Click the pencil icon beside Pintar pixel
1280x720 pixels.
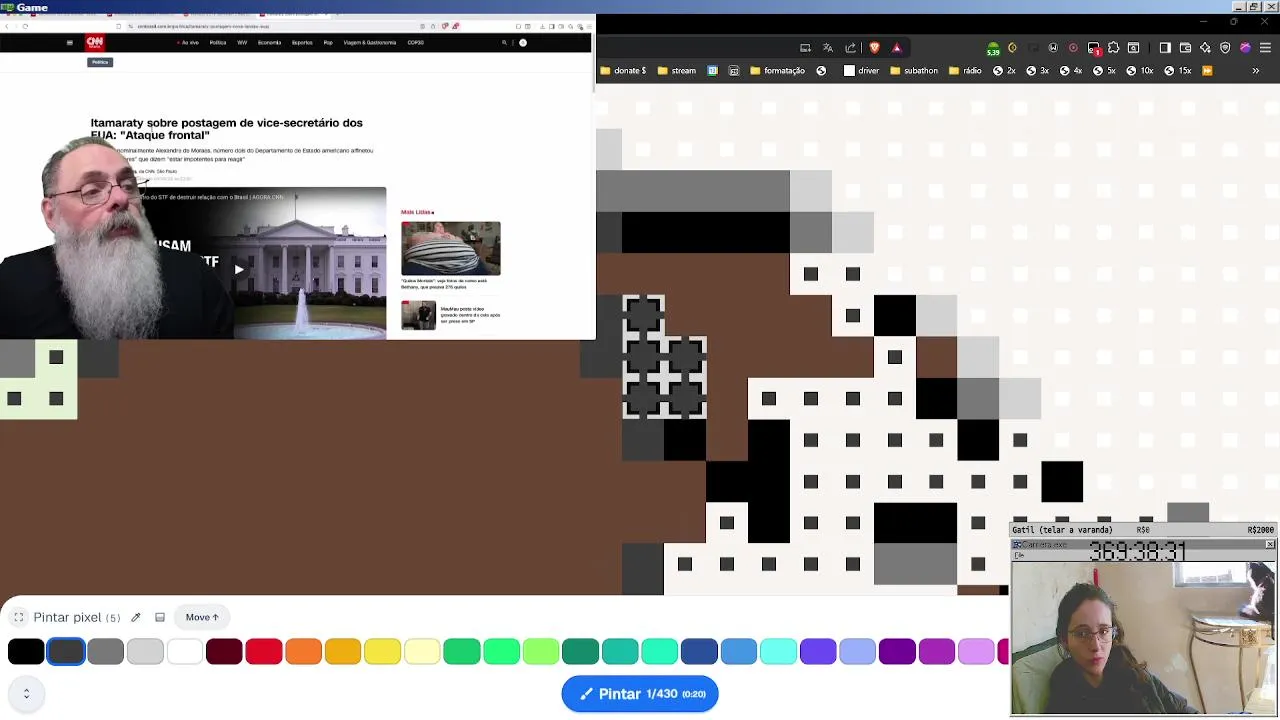coord(136,617)
